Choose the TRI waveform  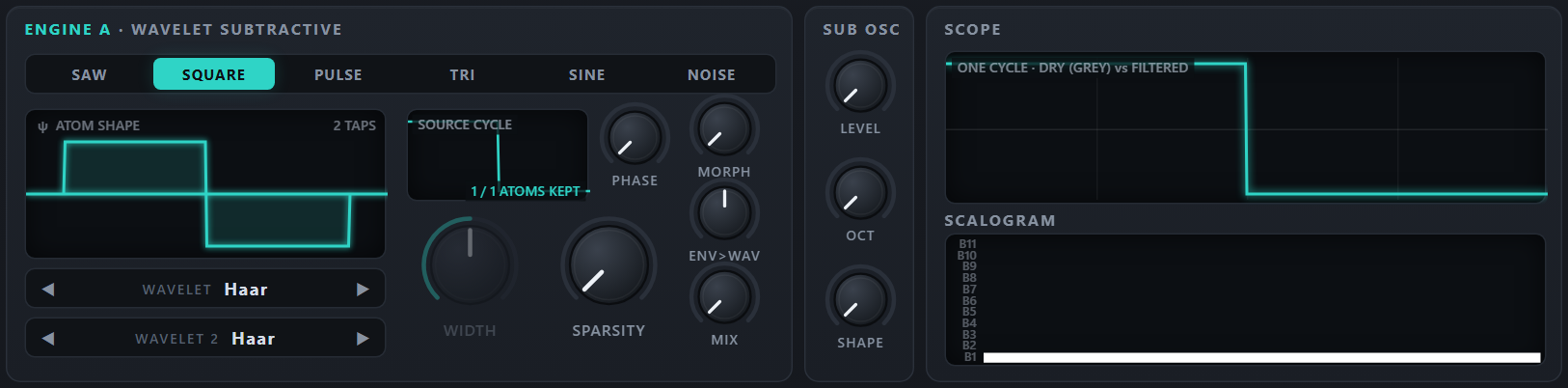point(463,74)
